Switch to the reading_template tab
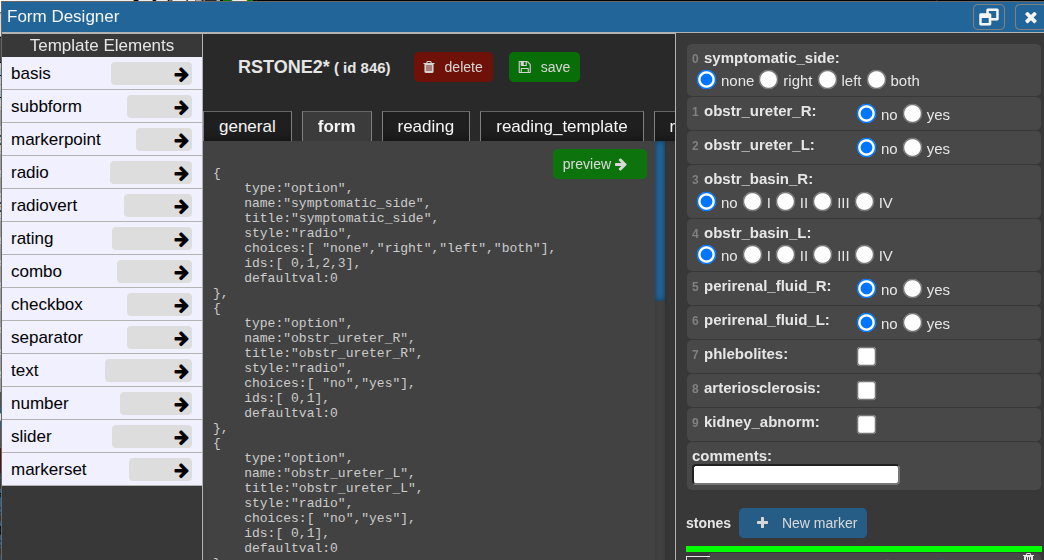This screenshot has width=1044, height=560. click(561, 126)
